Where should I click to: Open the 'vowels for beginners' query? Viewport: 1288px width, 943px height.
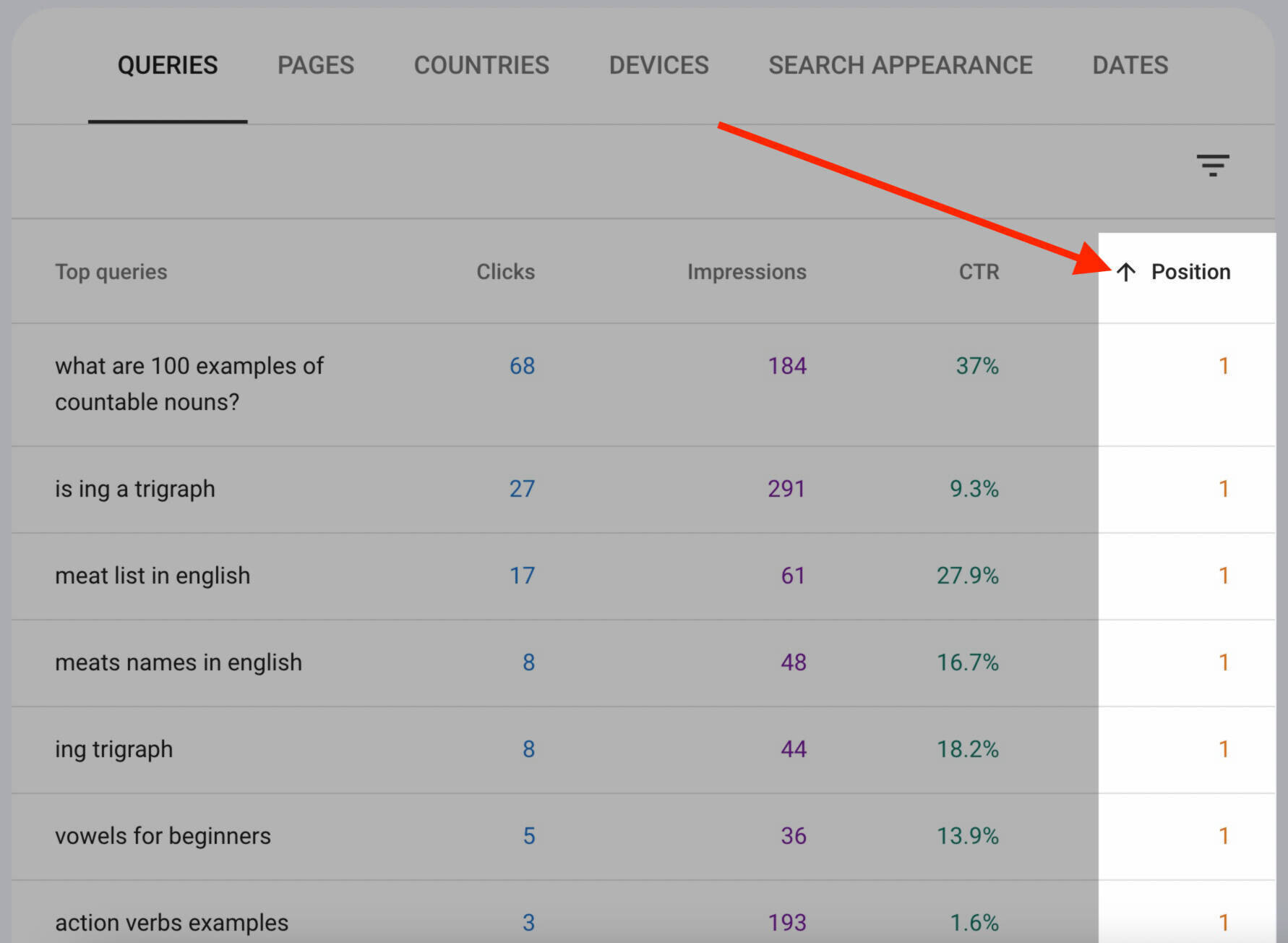[163, 836]
